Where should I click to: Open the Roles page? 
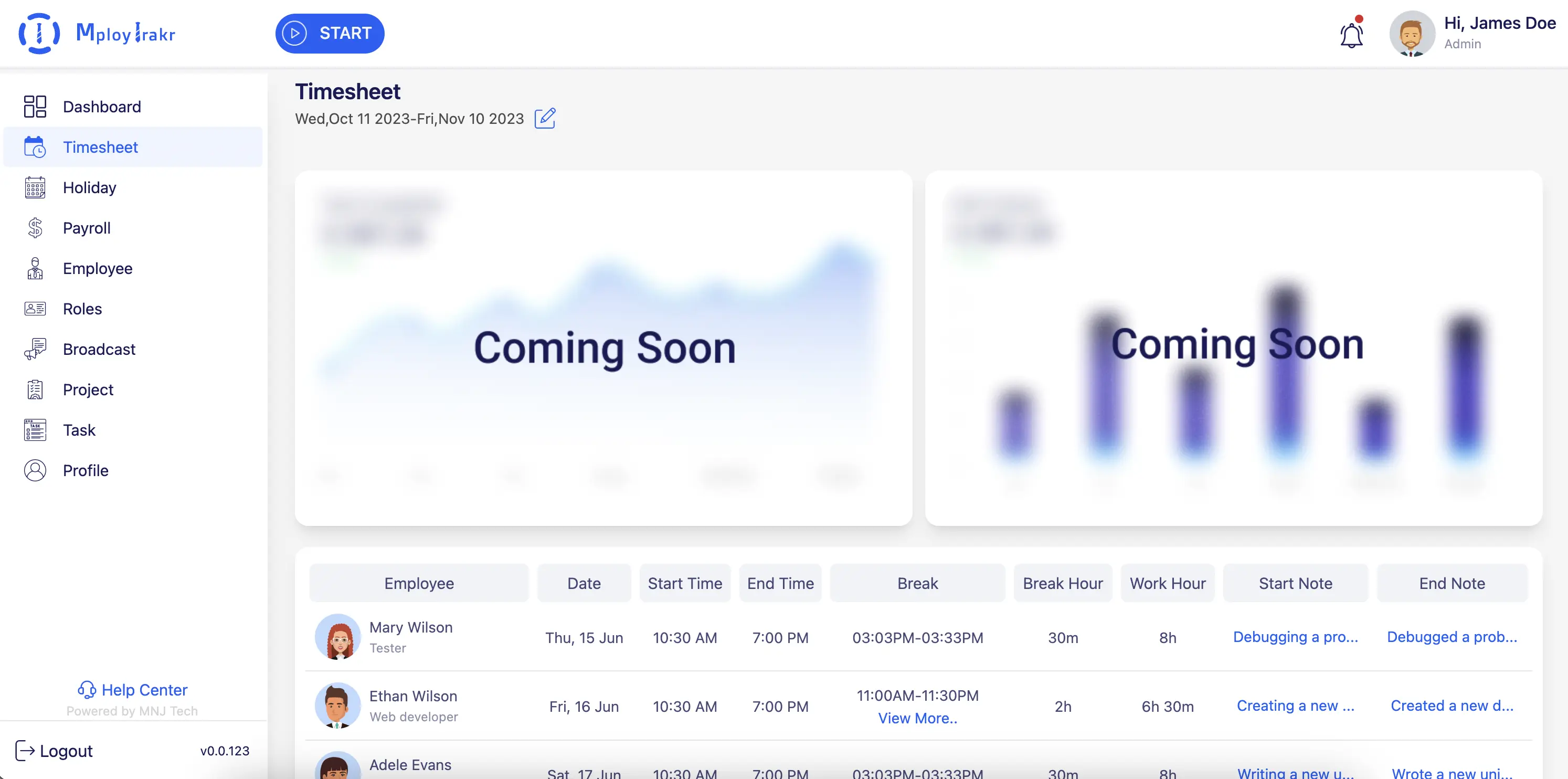(133, 309)
